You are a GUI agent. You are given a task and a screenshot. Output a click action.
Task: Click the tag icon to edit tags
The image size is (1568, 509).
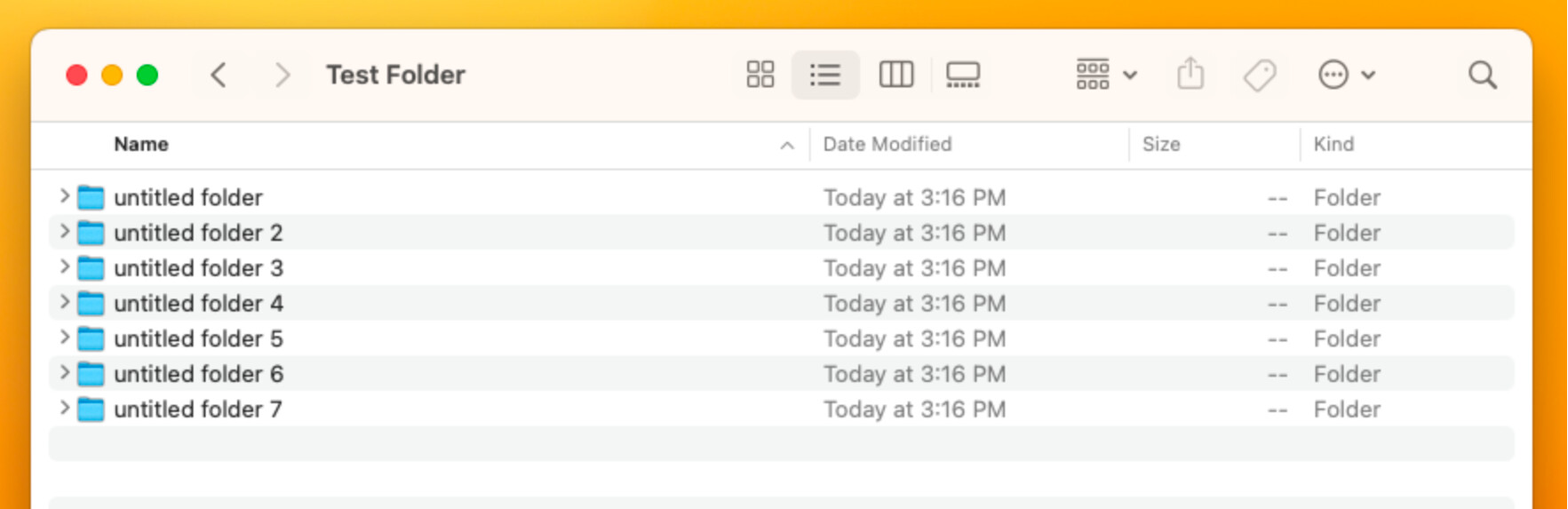click(x=1260, y=76)
